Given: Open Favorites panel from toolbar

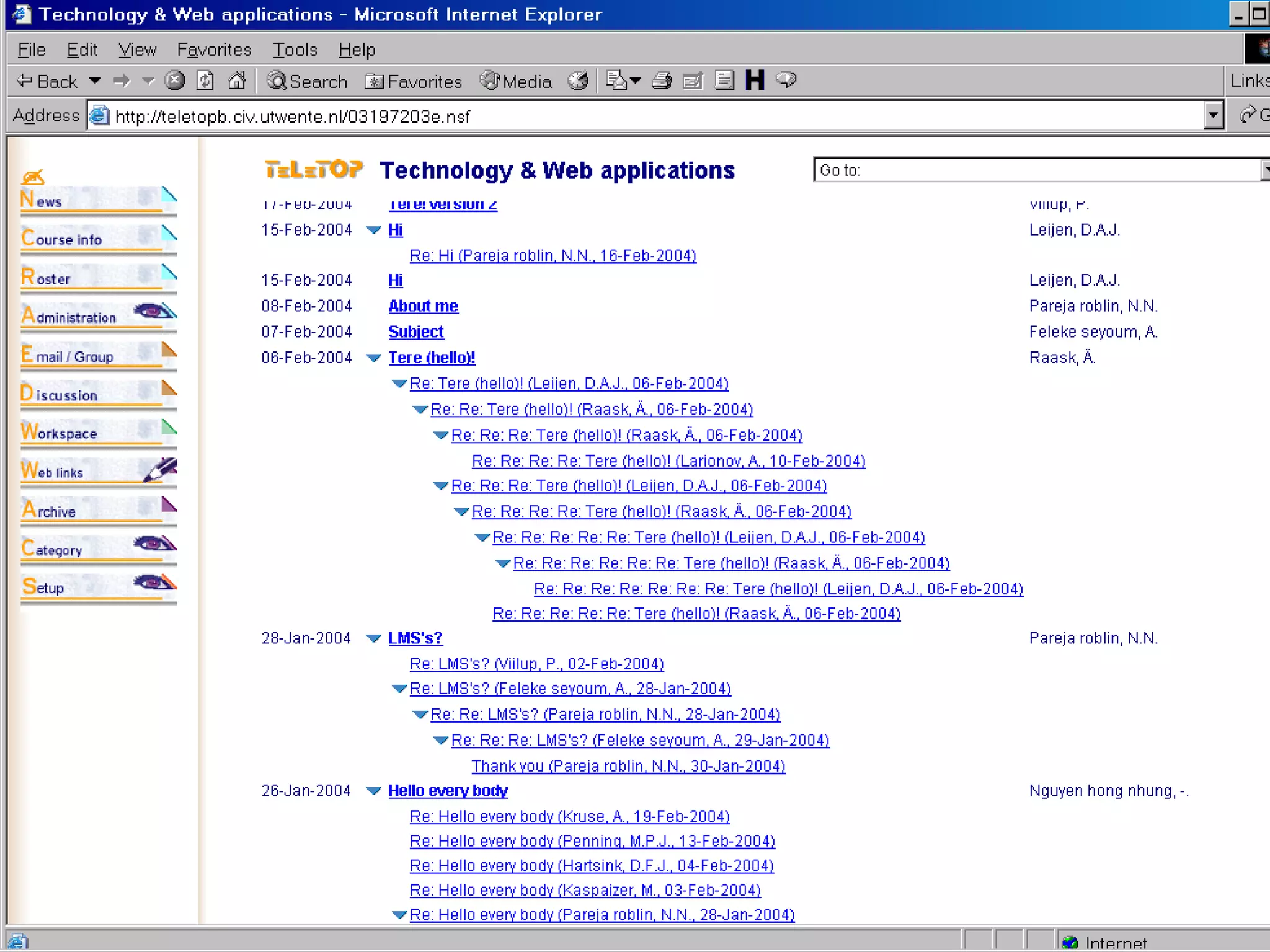Looking at the screenshot, I should tap(414, 81).
